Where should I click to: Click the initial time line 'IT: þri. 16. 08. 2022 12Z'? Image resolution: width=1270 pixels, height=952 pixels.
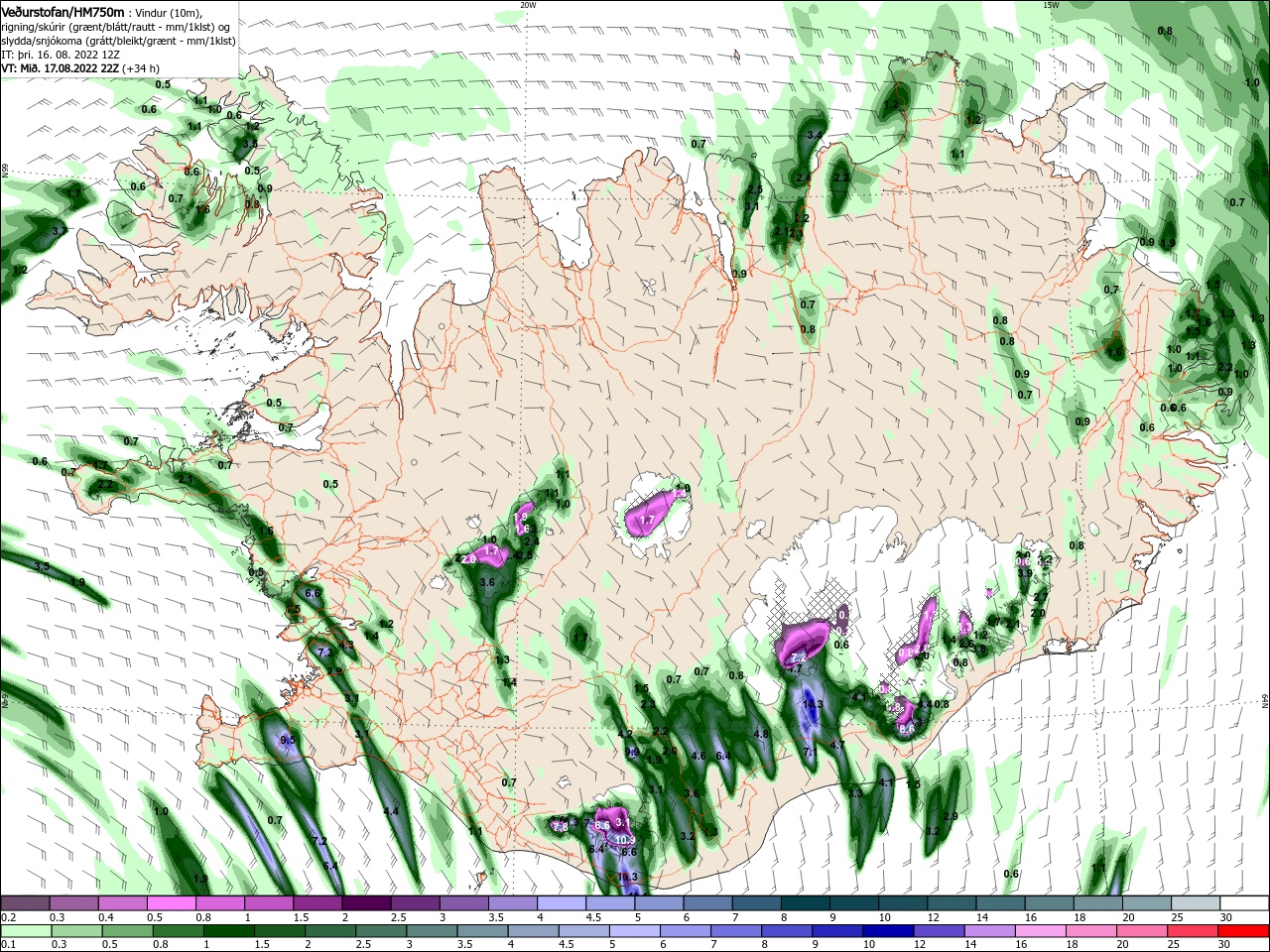[62, 55]
